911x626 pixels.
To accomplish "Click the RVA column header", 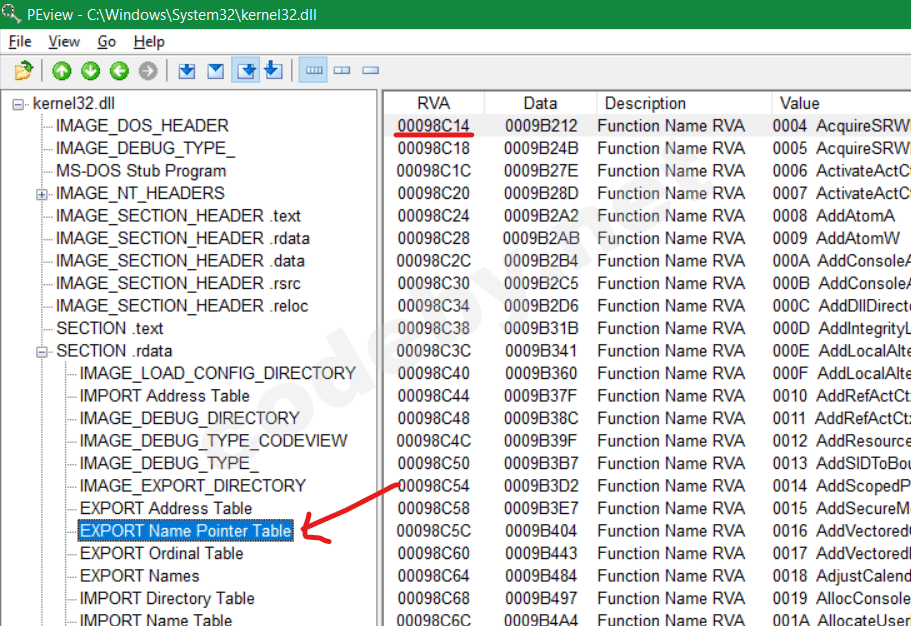I will [x=433, y=103].
